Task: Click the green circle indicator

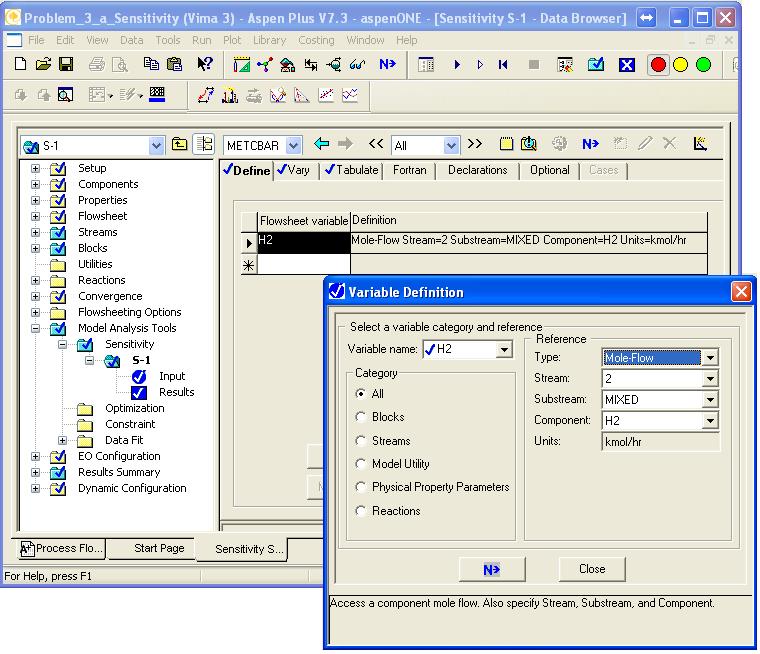Action: [703, 64]
